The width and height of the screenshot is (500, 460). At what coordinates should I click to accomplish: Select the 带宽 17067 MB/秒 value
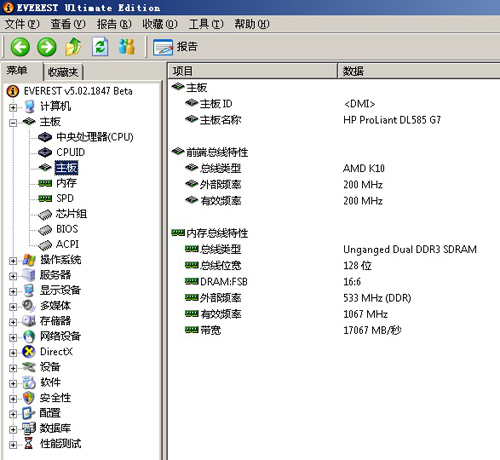pos(373,330)
